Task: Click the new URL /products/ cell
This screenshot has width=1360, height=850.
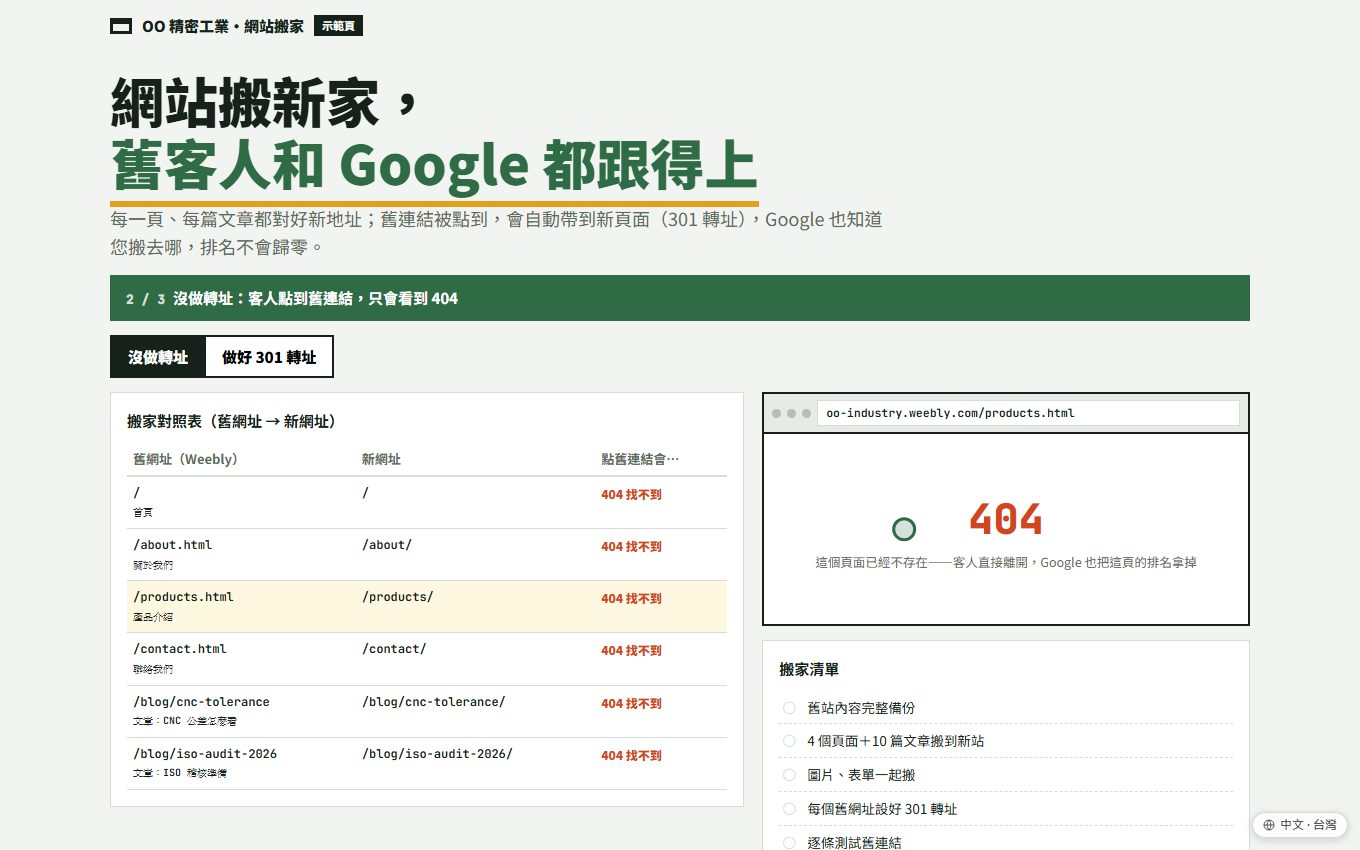Action: [397, 597]
